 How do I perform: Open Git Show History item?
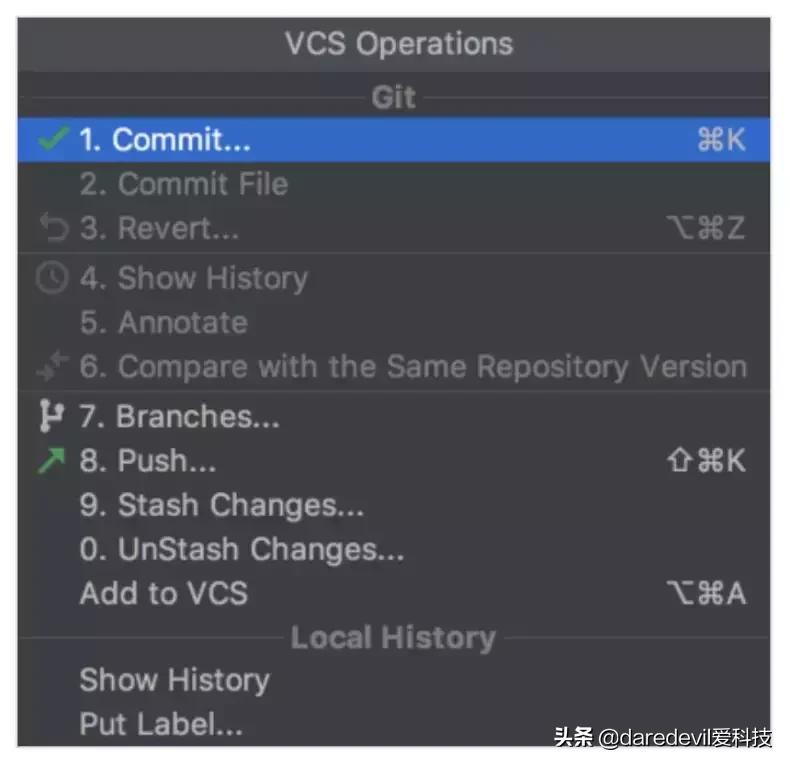click(193, 278)
